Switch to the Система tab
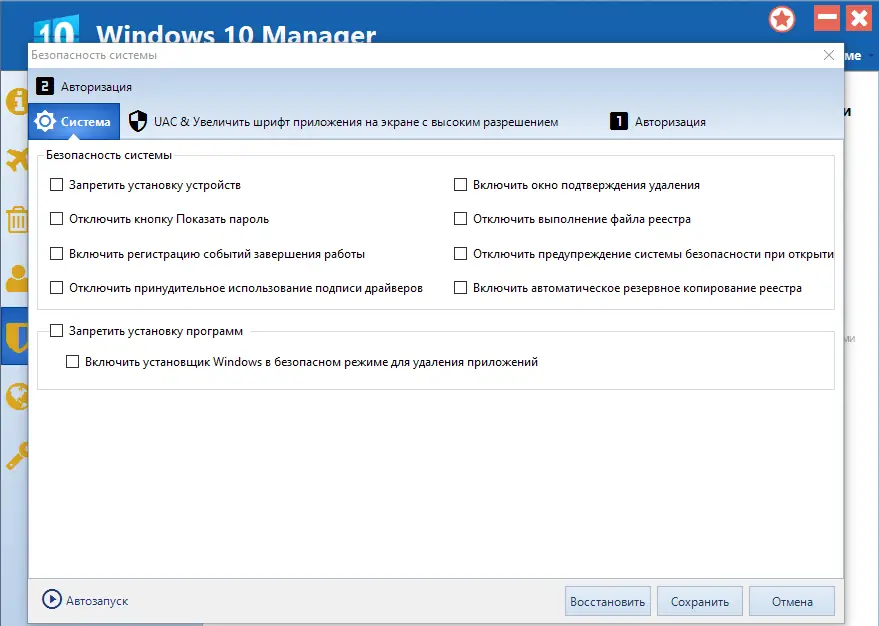 coord(74,121)
